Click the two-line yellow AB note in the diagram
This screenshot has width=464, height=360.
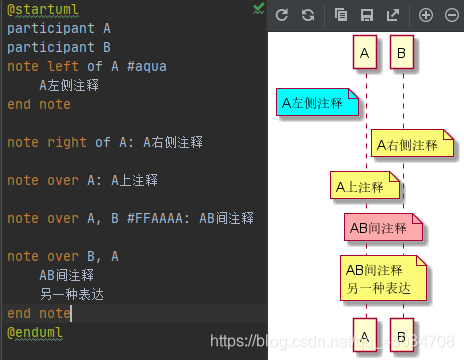383,278
